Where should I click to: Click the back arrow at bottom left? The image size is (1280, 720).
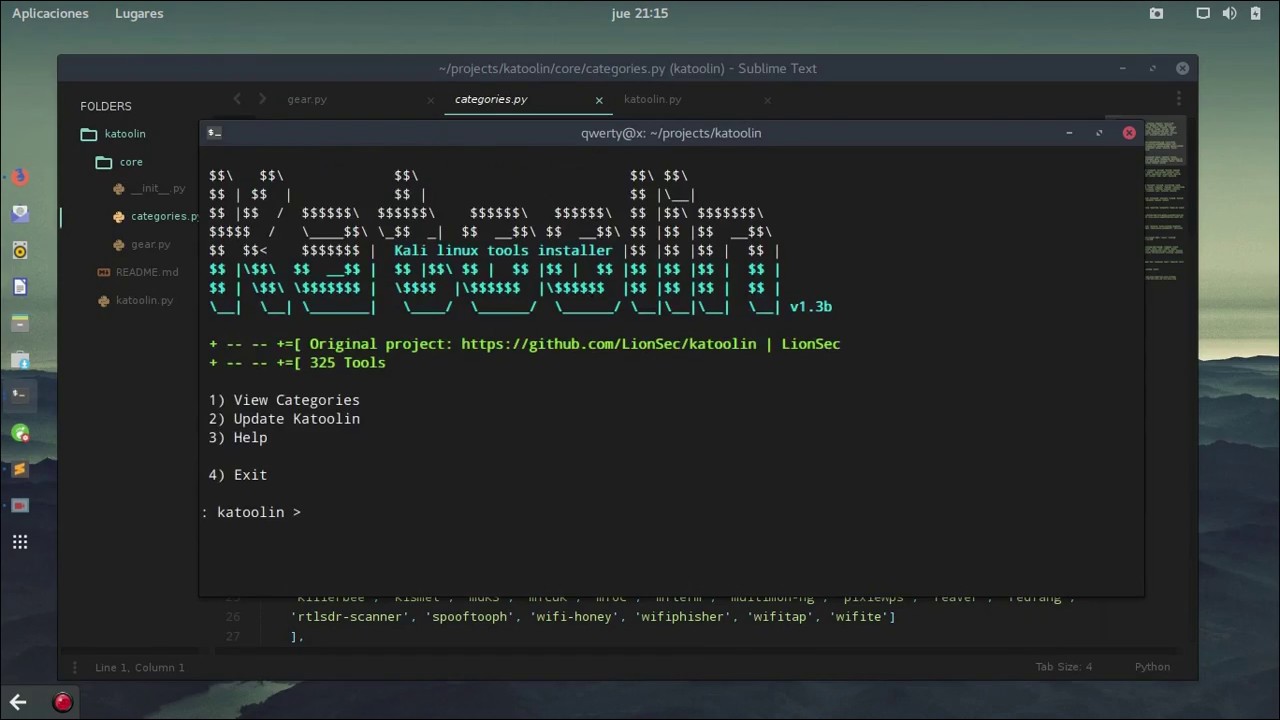pos(17,702)
